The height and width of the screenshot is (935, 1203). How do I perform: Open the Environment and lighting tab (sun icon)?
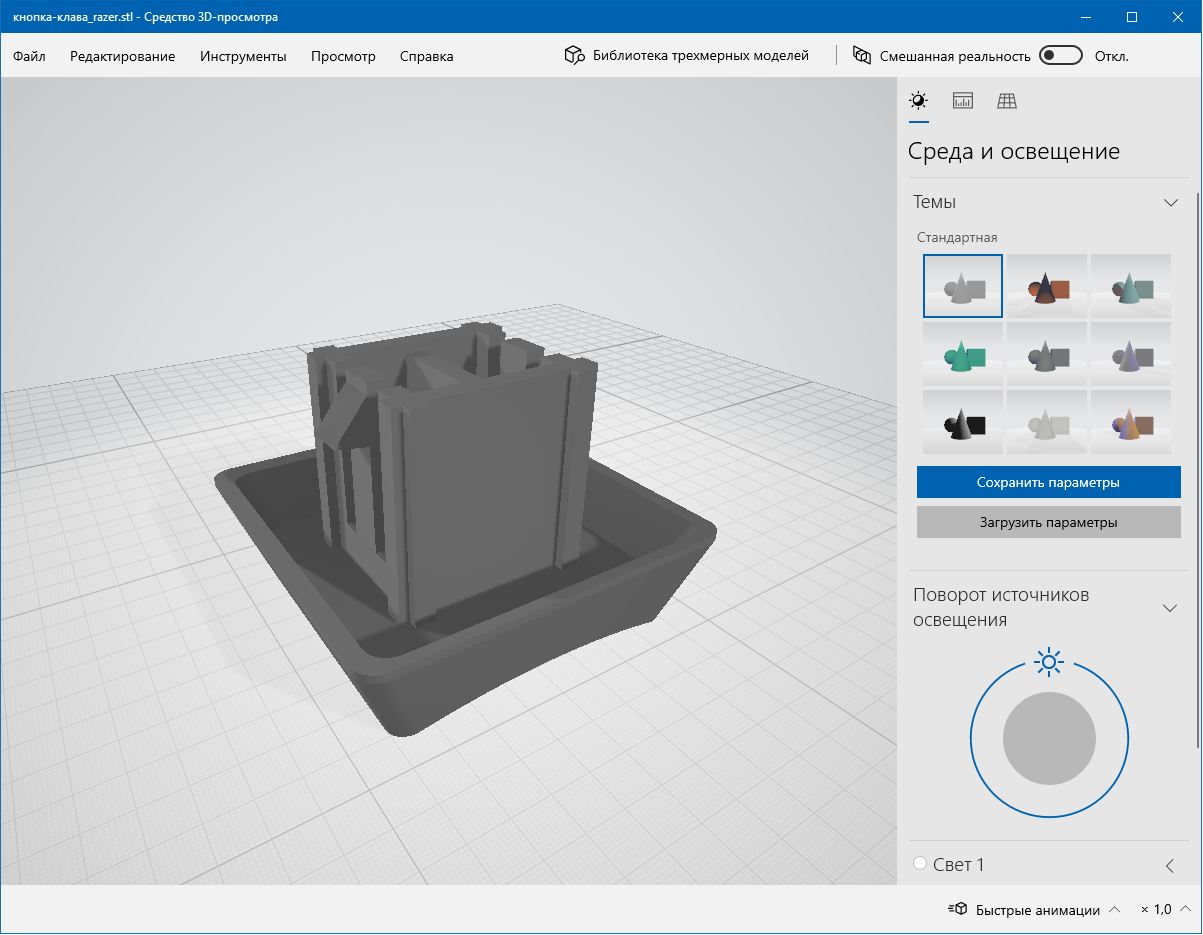click(918, 101)
